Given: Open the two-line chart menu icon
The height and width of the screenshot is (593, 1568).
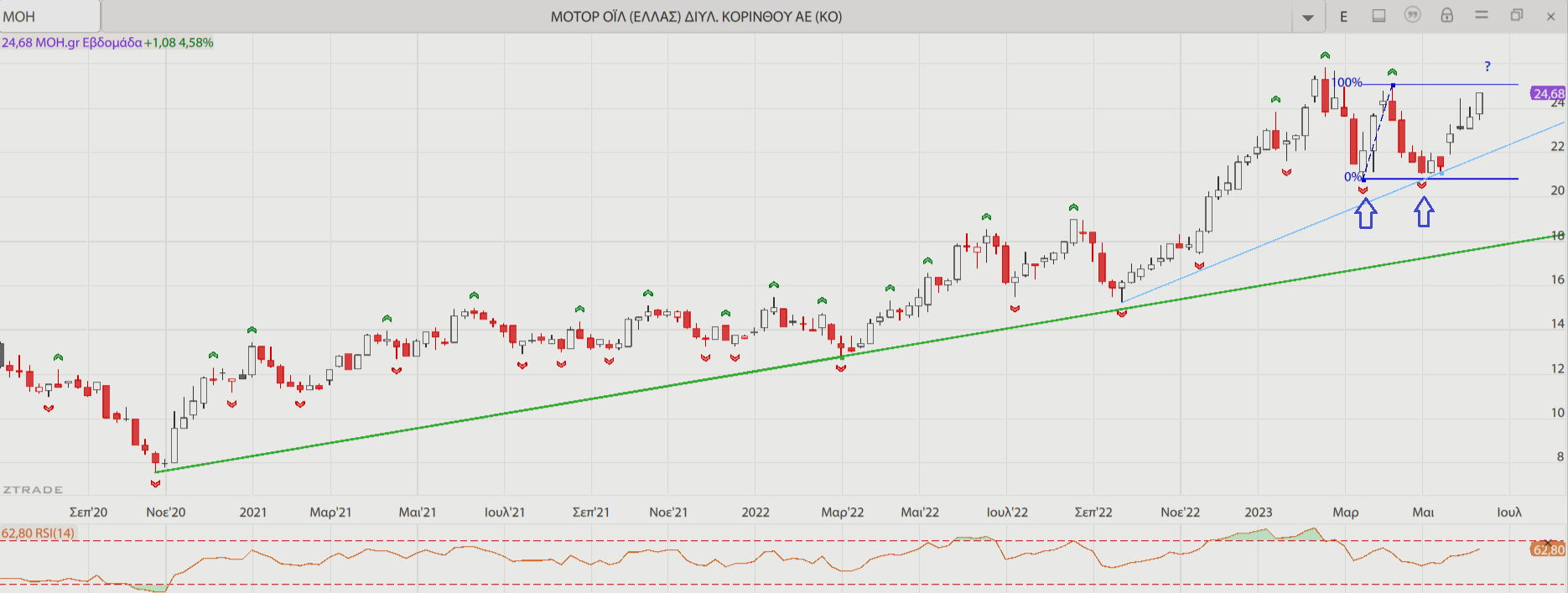Looking at the screenshot, I should click(x=1482, y=15).
